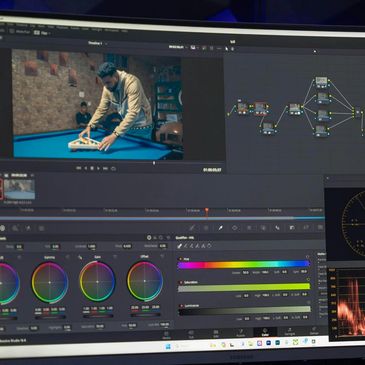This screenshot has height=365, width=365.
Task: Toggle the Hue qualifier enable dot
Action: 181,259
